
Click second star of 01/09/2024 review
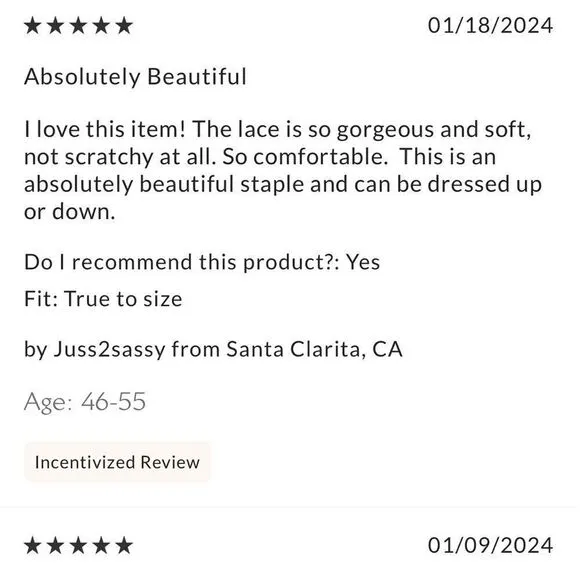(x=55, y=546)
